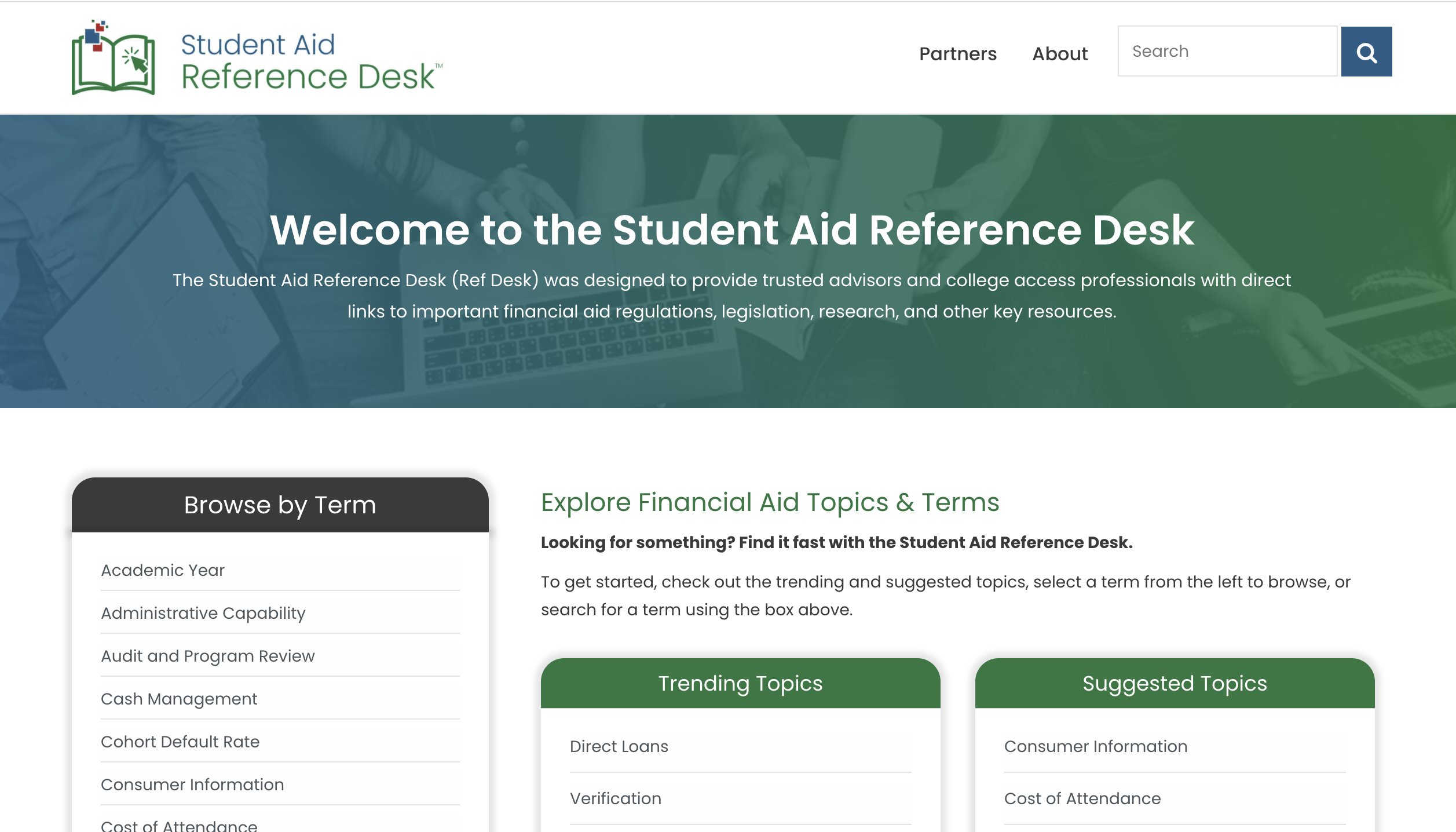The image size is (1456, 832).
Task: Click the Trending Topics panel header
Action: coord(740,683)
